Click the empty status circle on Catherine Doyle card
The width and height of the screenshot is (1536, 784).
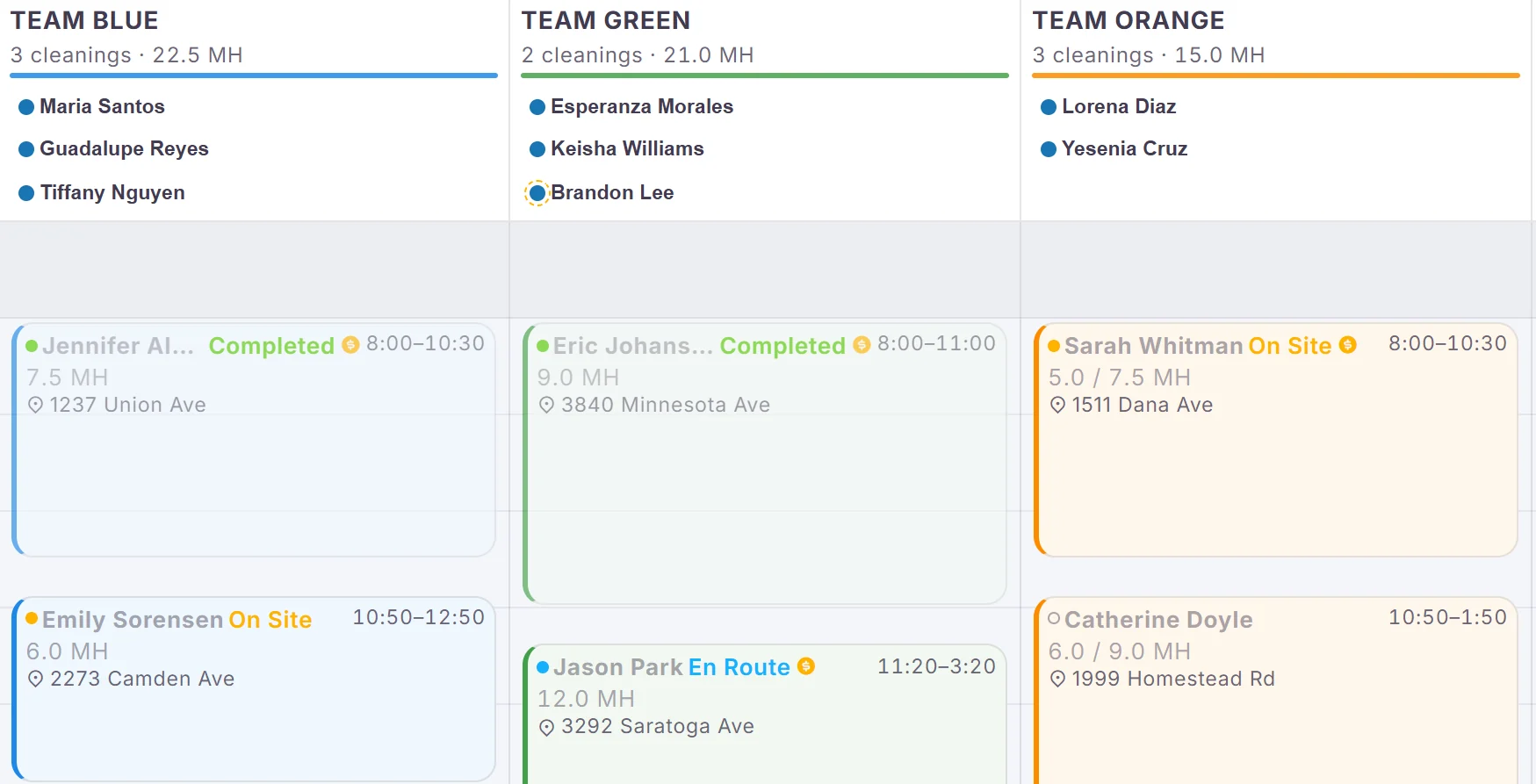(x=1054, y=618)
